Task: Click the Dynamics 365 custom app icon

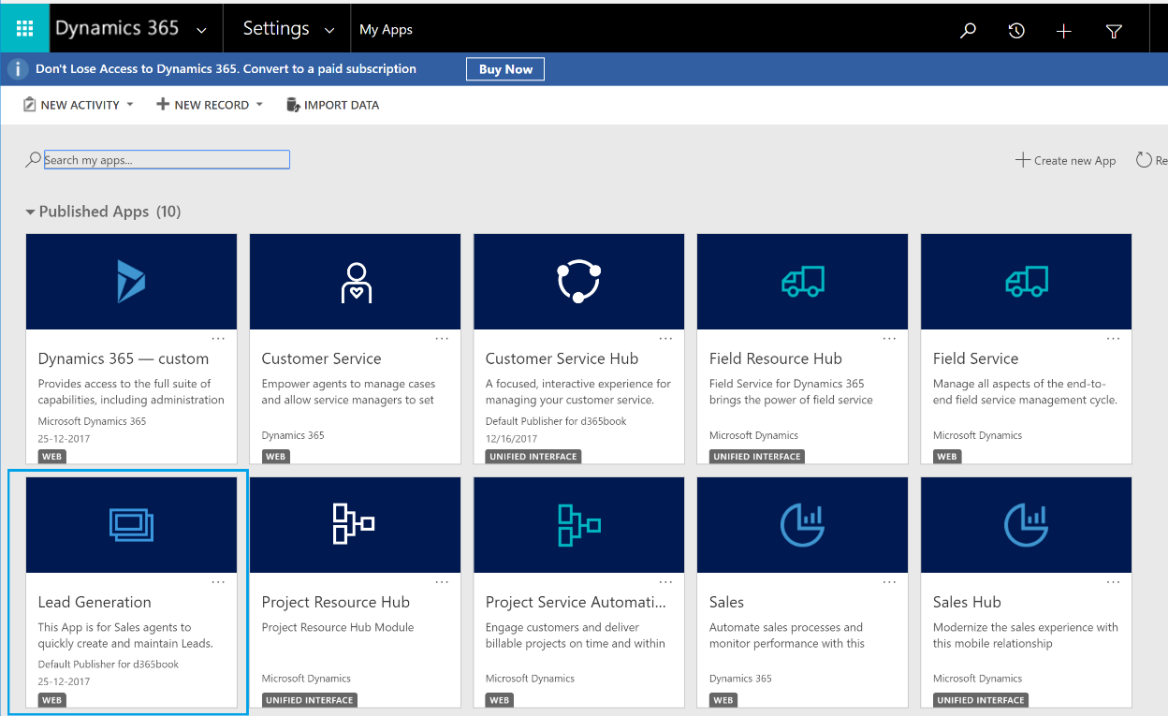Action: click(x=131, y=281)
